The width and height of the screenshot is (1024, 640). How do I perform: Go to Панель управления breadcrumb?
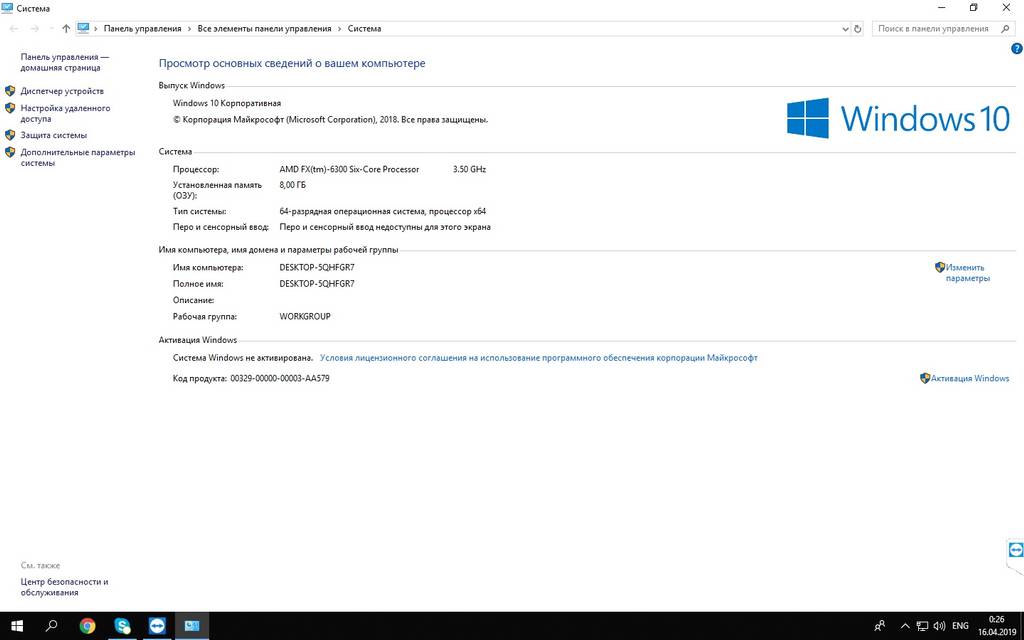pyautogui.click(x=142, y=29)
